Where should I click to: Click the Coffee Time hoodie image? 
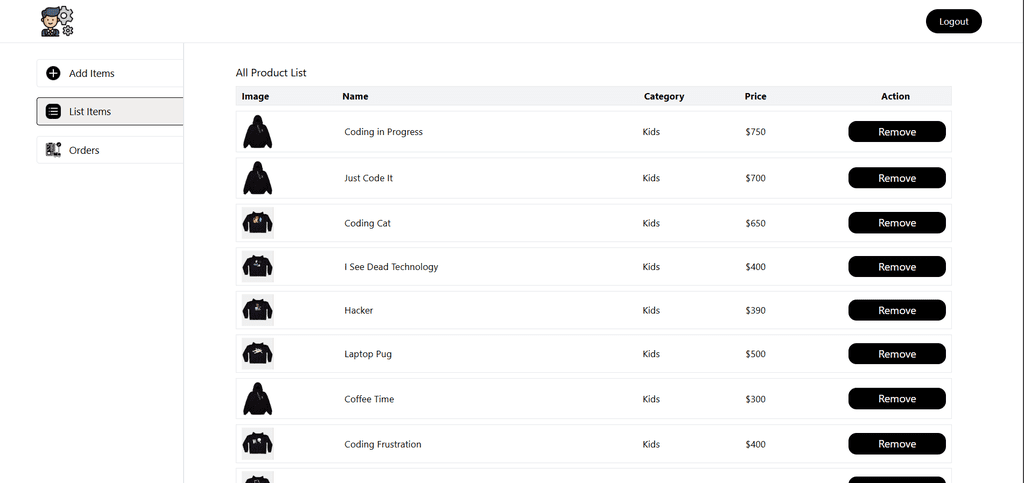pyautogui.click(x=258, y=399)
